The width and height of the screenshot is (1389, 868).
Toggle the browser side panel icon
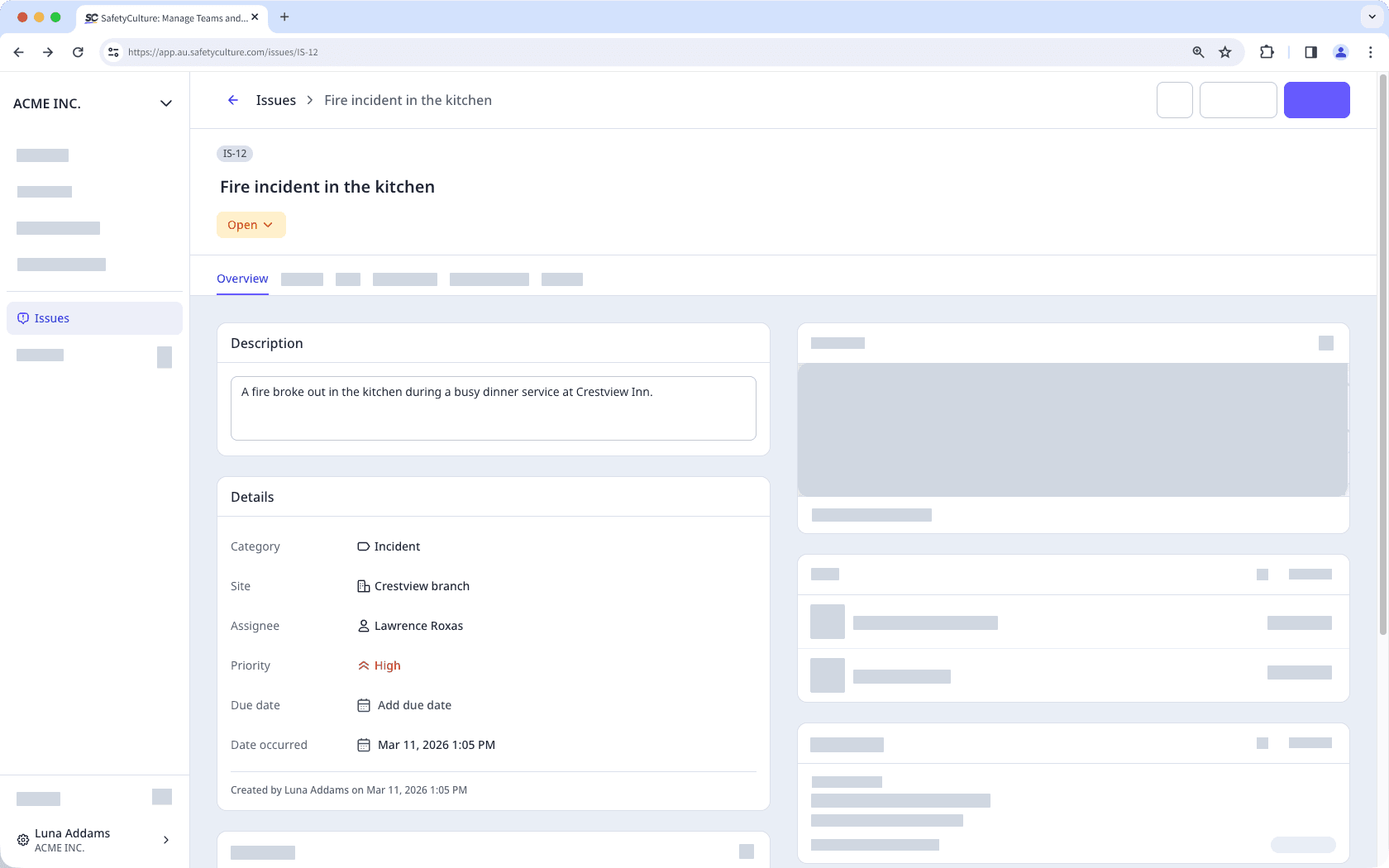[x=1310, y=52]
